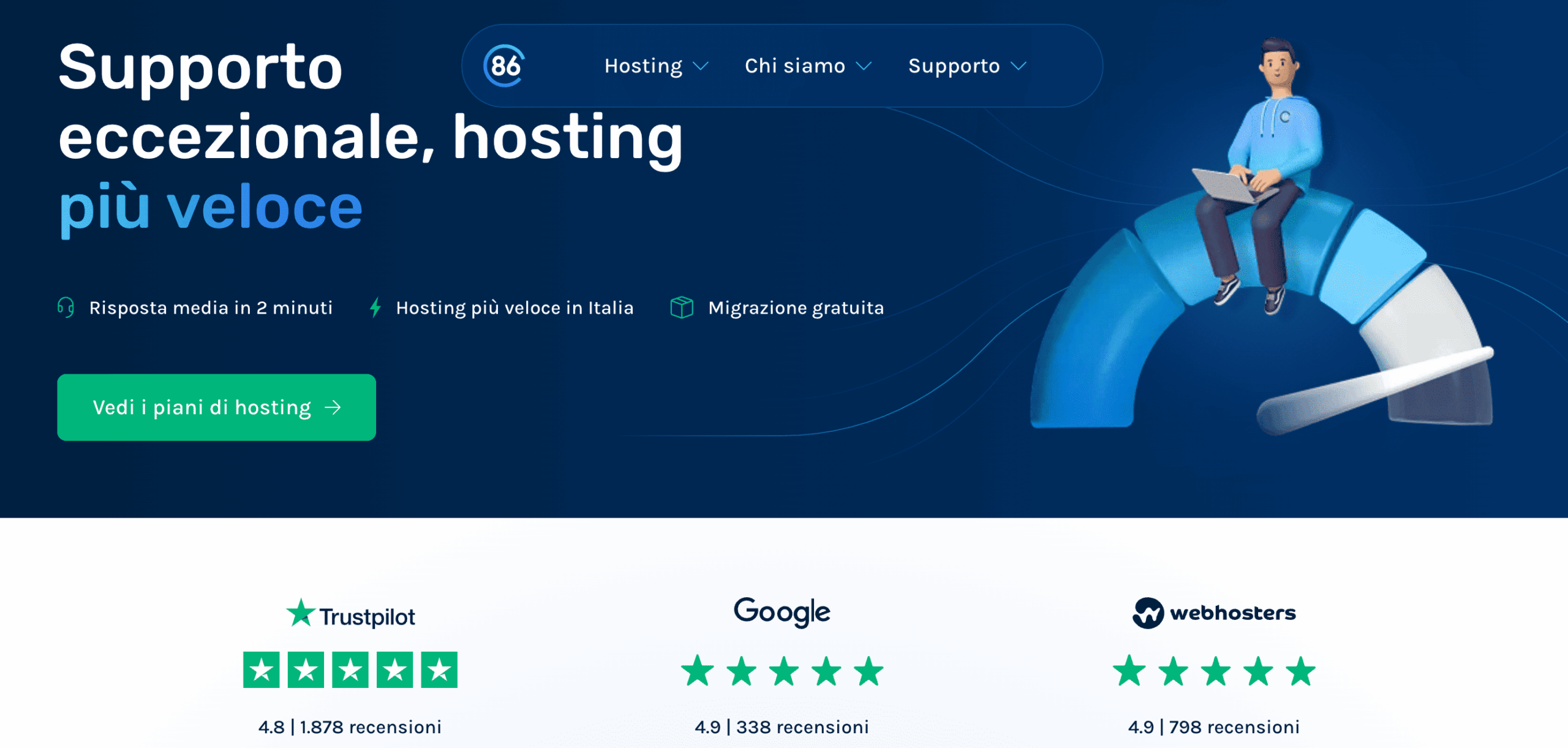
Task: Expand the Hosting dropdown chevron
Action: tap(700, 66)
